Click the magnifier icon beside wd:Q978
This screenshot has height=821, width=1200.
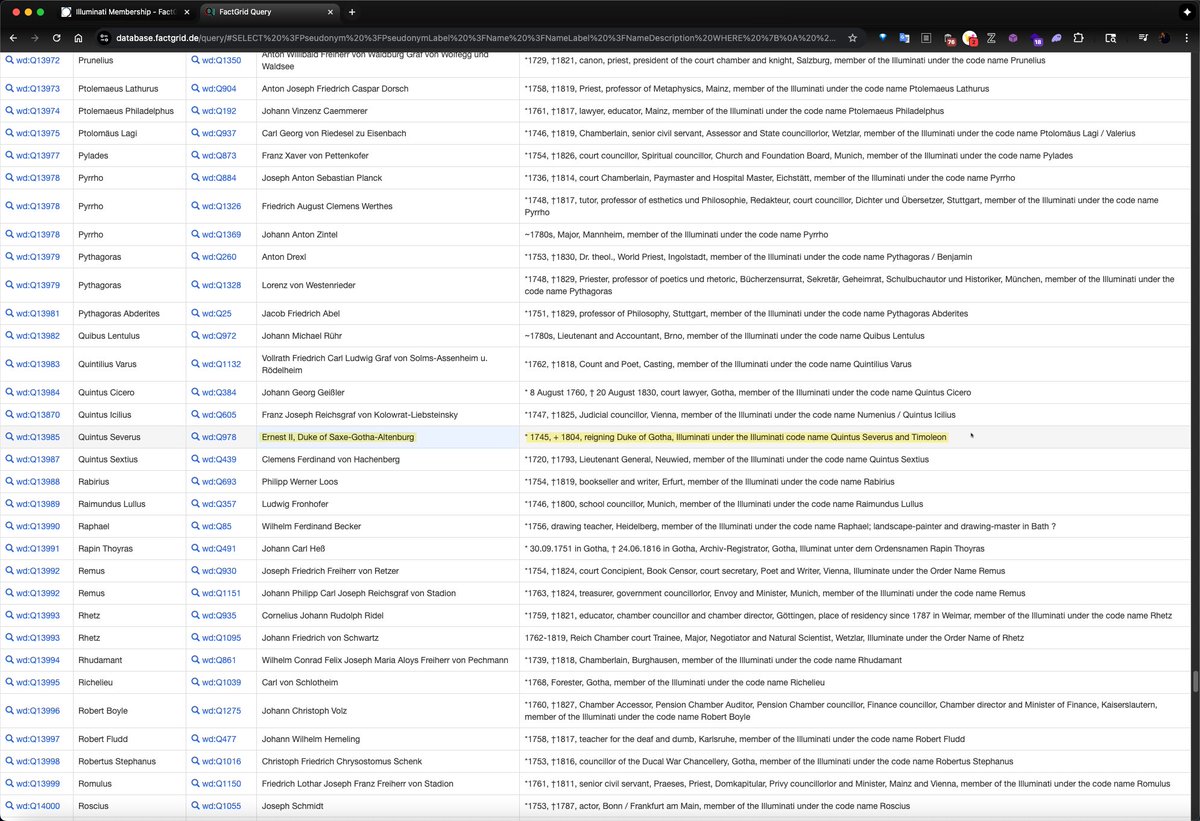pos(196,437)
